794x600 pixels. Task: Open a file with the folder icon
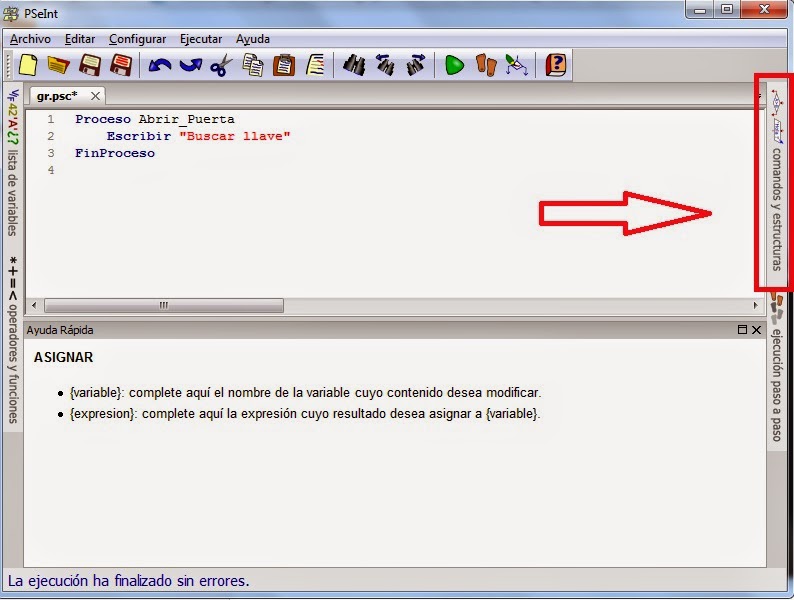pyautogui.click(x=58, y=65)
